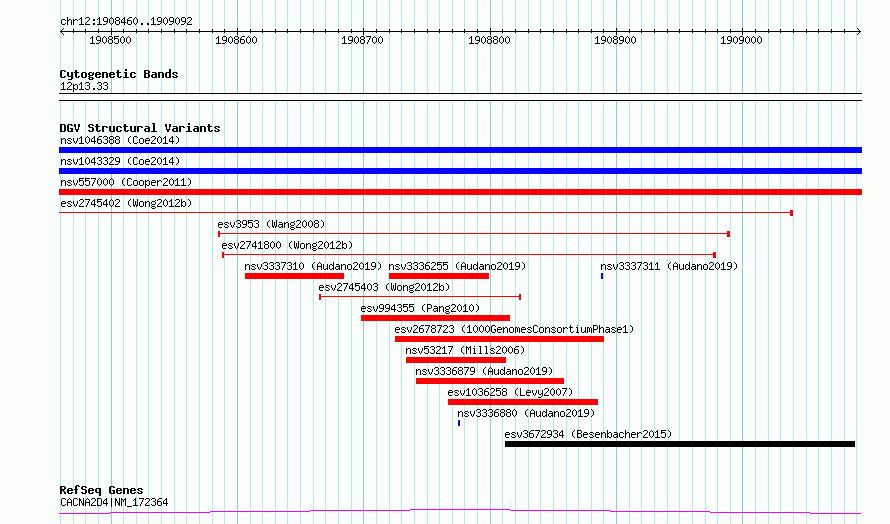Click the esv3953 (Wang2008) label
This screenshot has height=524, width=890.
(x=271, y=224)
